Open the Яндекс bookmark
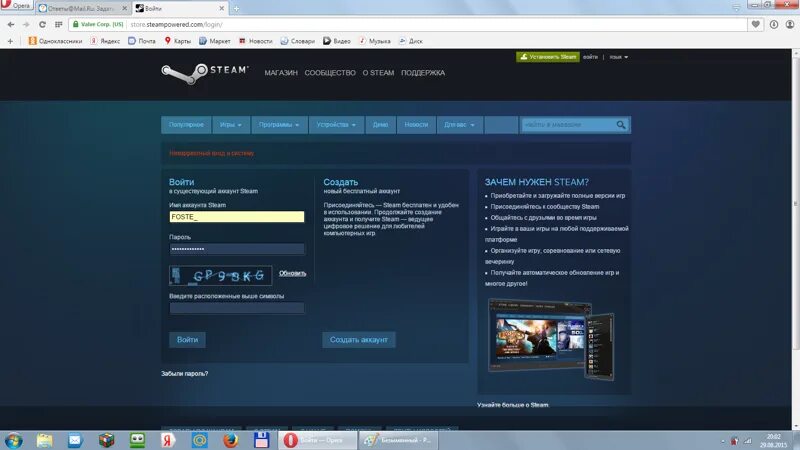The width and height of the screenshot is (800, 450). pyautogui.click(x=105, y=41)
